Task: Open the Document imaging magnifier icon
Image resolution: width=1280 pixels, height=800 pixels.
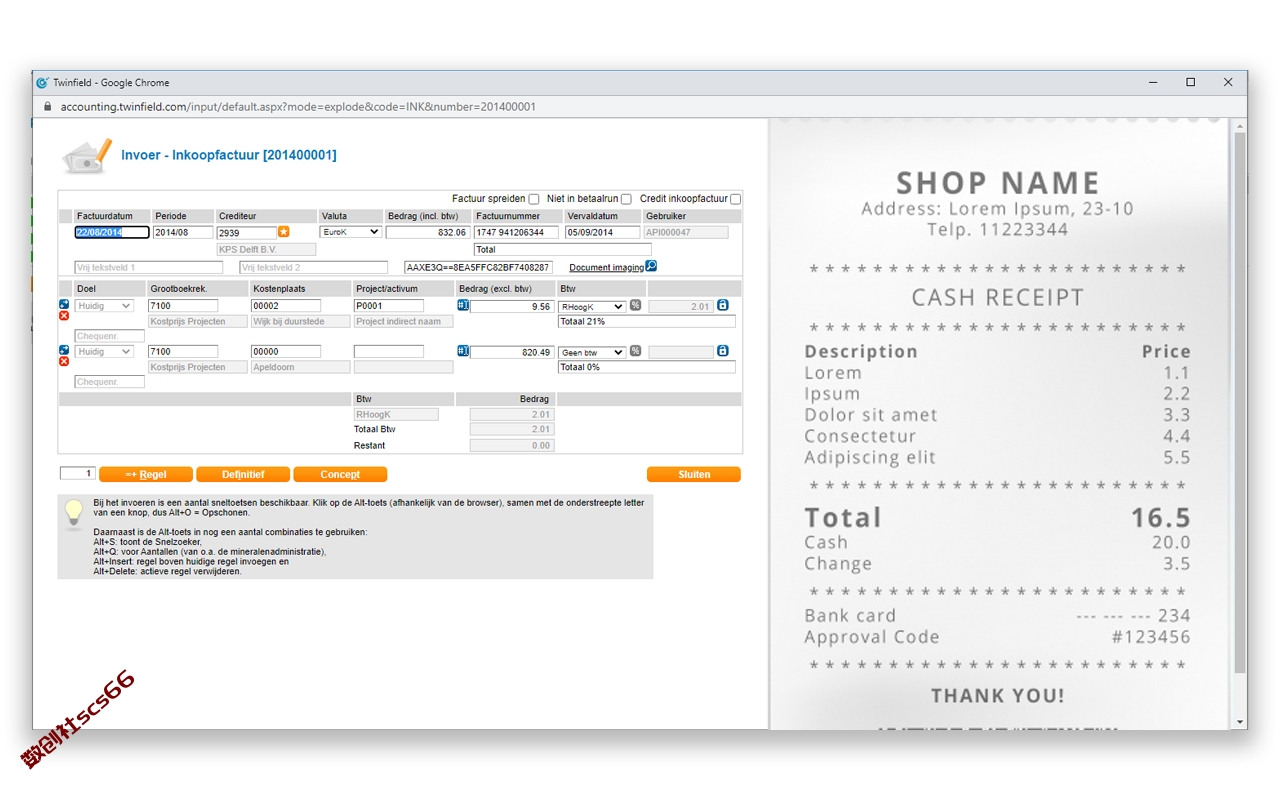Action: tap(651, 266)
